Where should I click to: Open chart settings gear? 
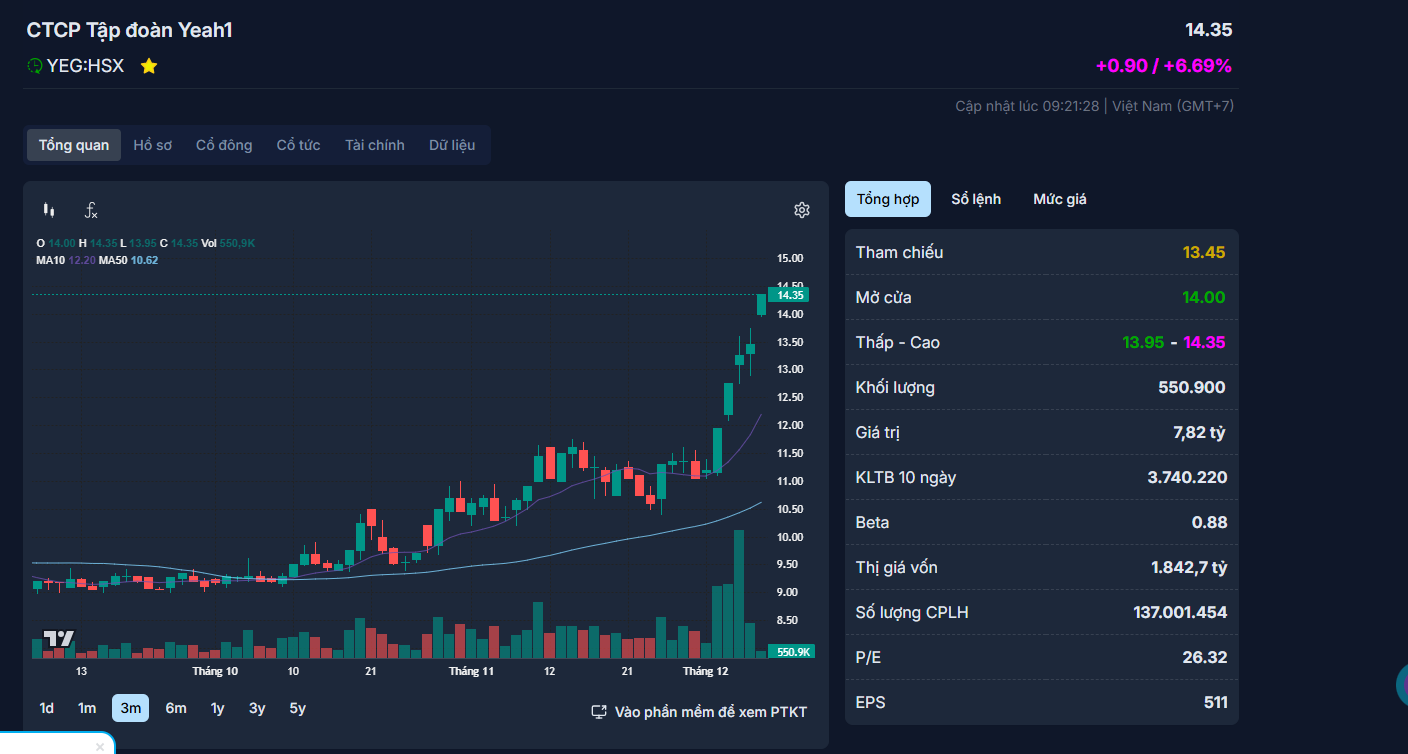[x=801, y=210]
